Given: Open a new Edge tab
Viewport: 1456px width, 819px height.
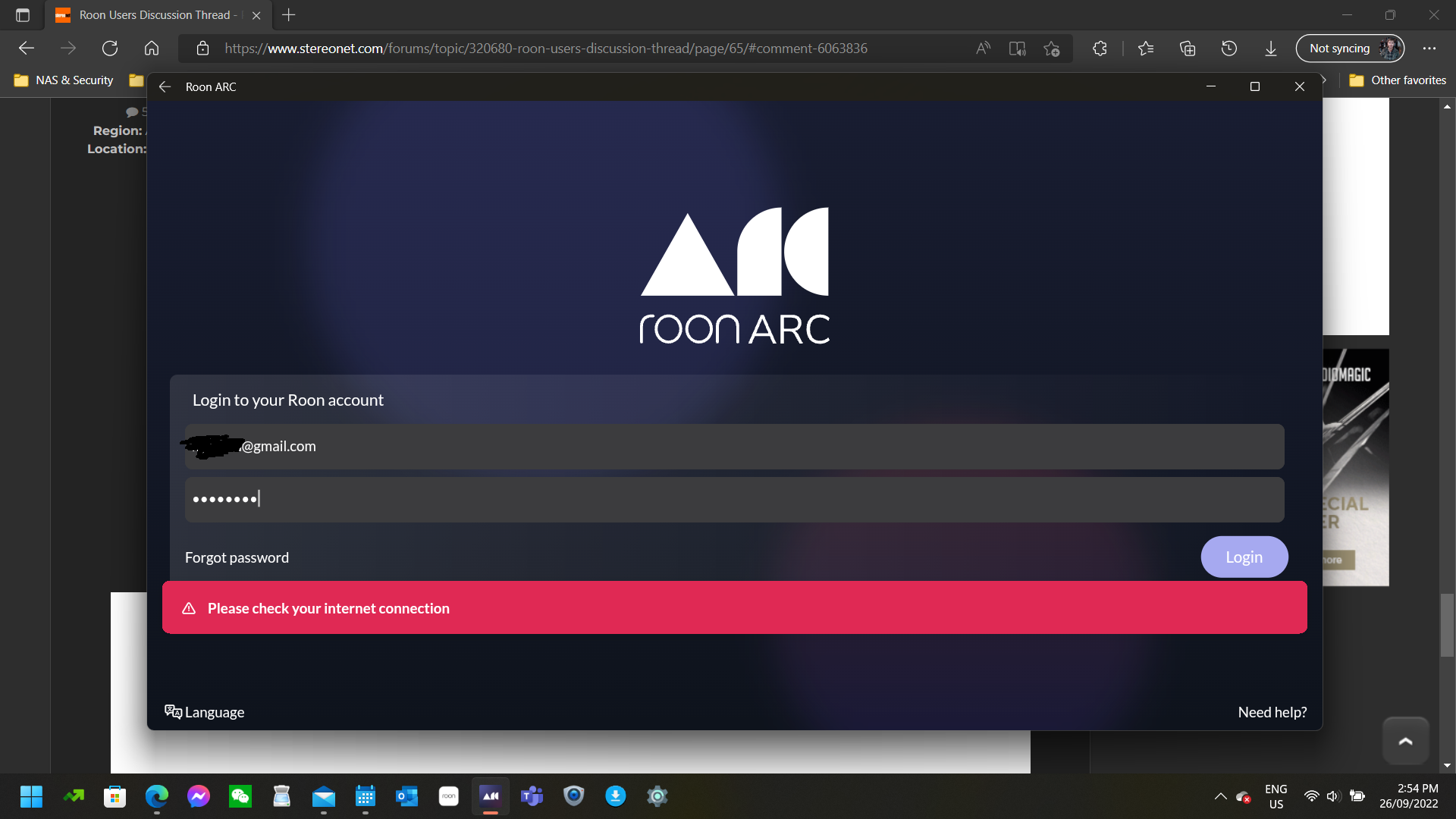Looking at the screenshot, I should coord(288,15).
